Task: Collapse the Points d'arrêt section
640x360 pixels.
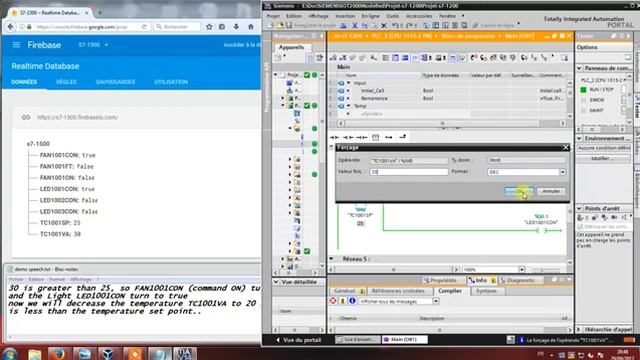Action: [x=579, y=208]
